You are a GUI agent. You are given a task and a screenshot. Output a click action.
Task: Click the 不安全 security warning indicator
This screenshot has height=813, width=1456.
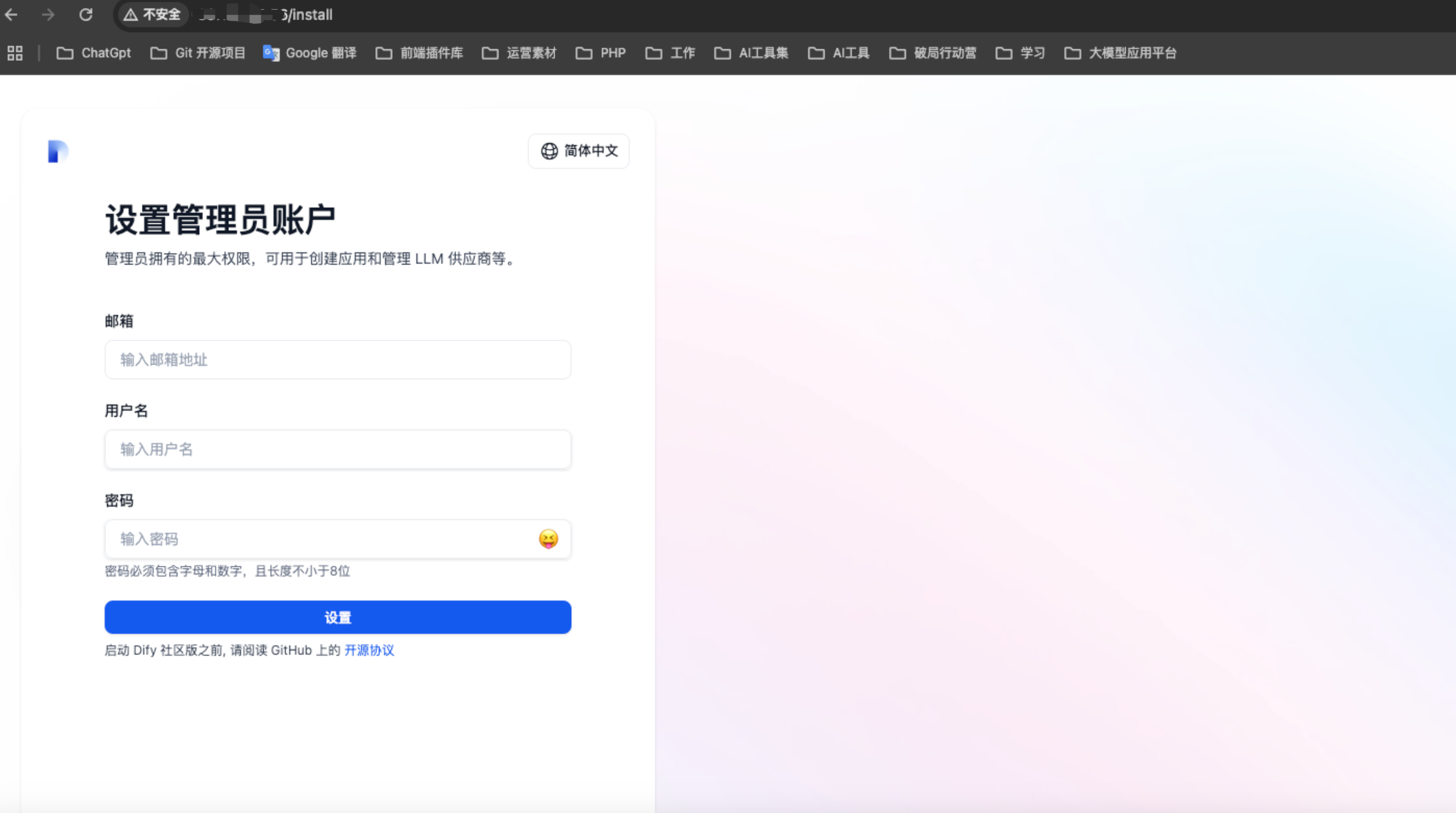(x=152, y=15)
